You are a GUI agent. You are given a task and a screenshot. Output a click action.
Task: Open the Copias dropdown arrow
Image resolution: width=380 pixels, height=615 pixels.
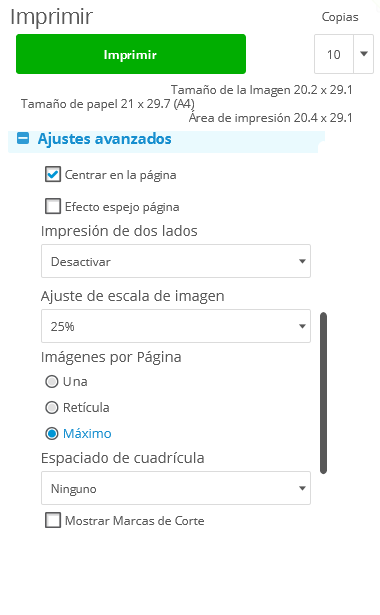click(364, 54)
